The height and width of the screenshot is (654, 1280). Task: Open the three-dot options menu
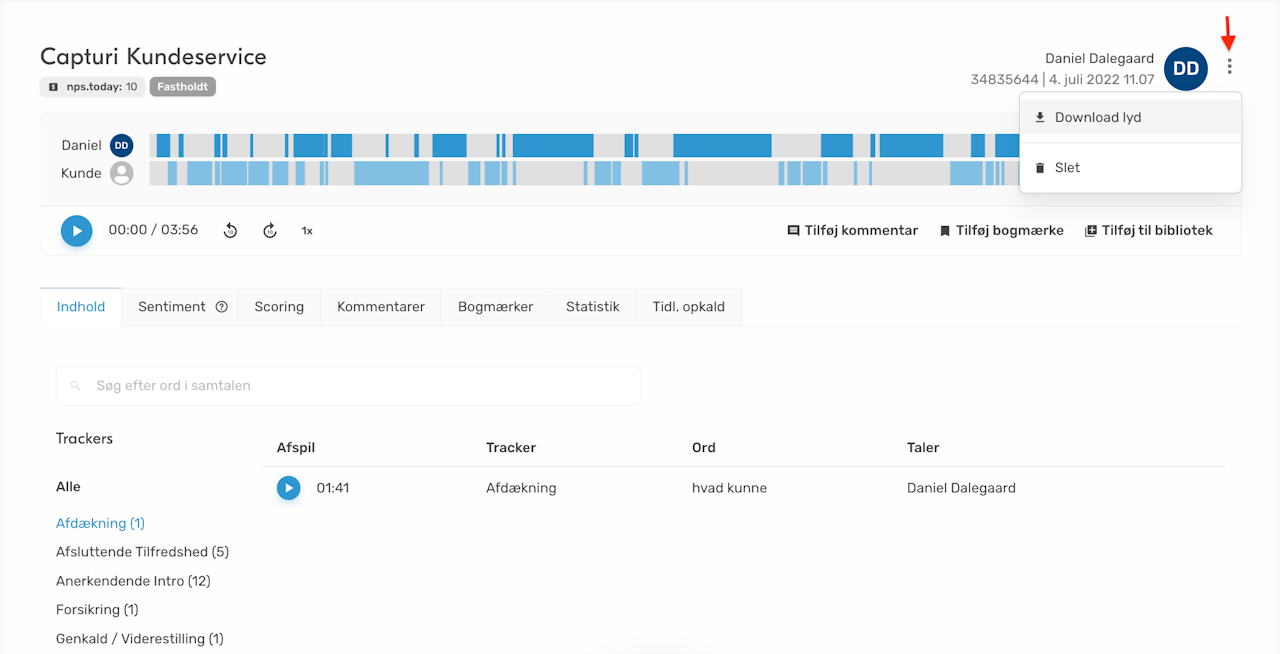click(x=1229, y=67)
